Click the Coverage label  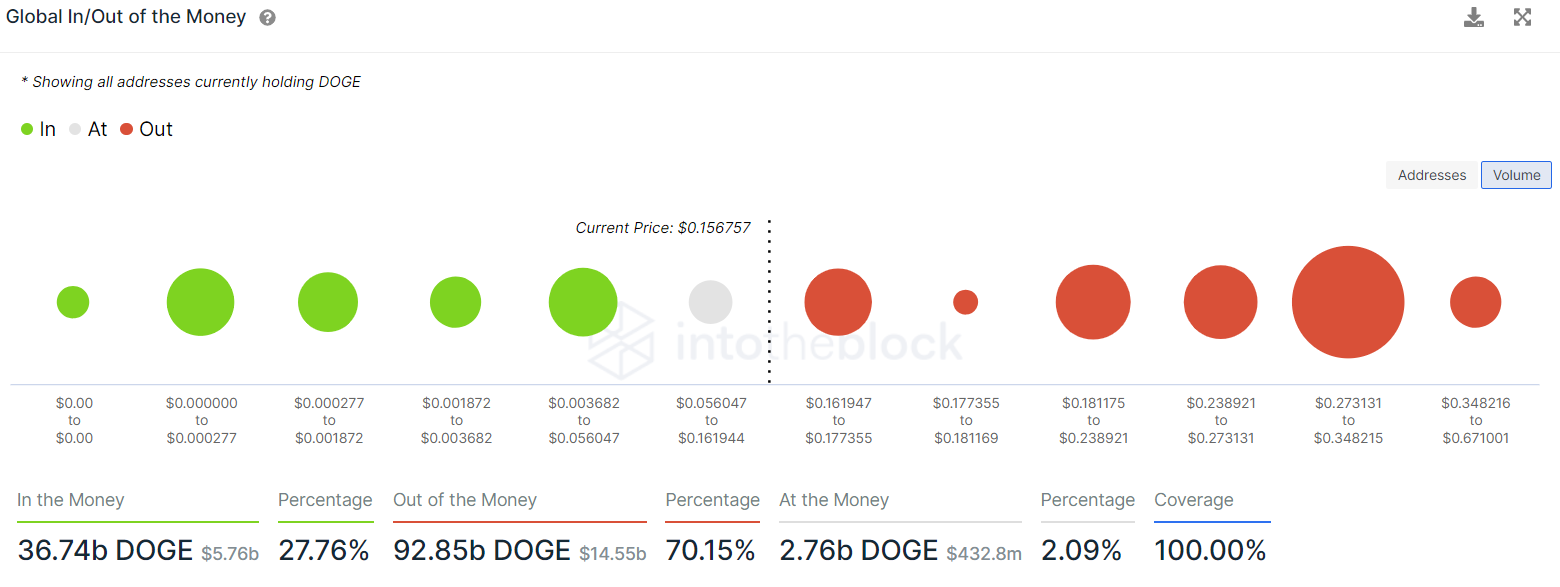pyautogui.click(x=1194, y=500)
